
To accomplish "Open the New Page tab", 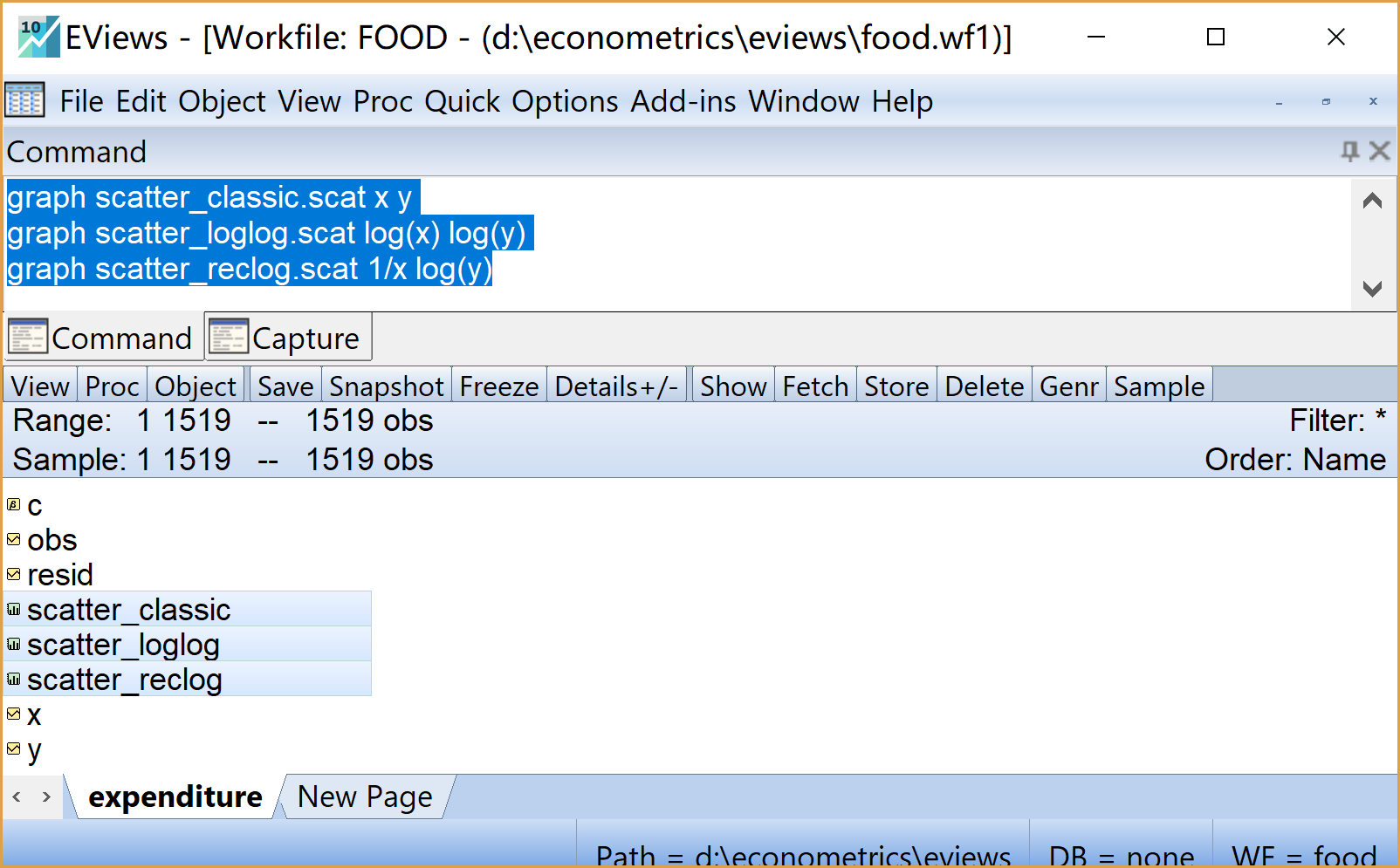I will 364,796.
